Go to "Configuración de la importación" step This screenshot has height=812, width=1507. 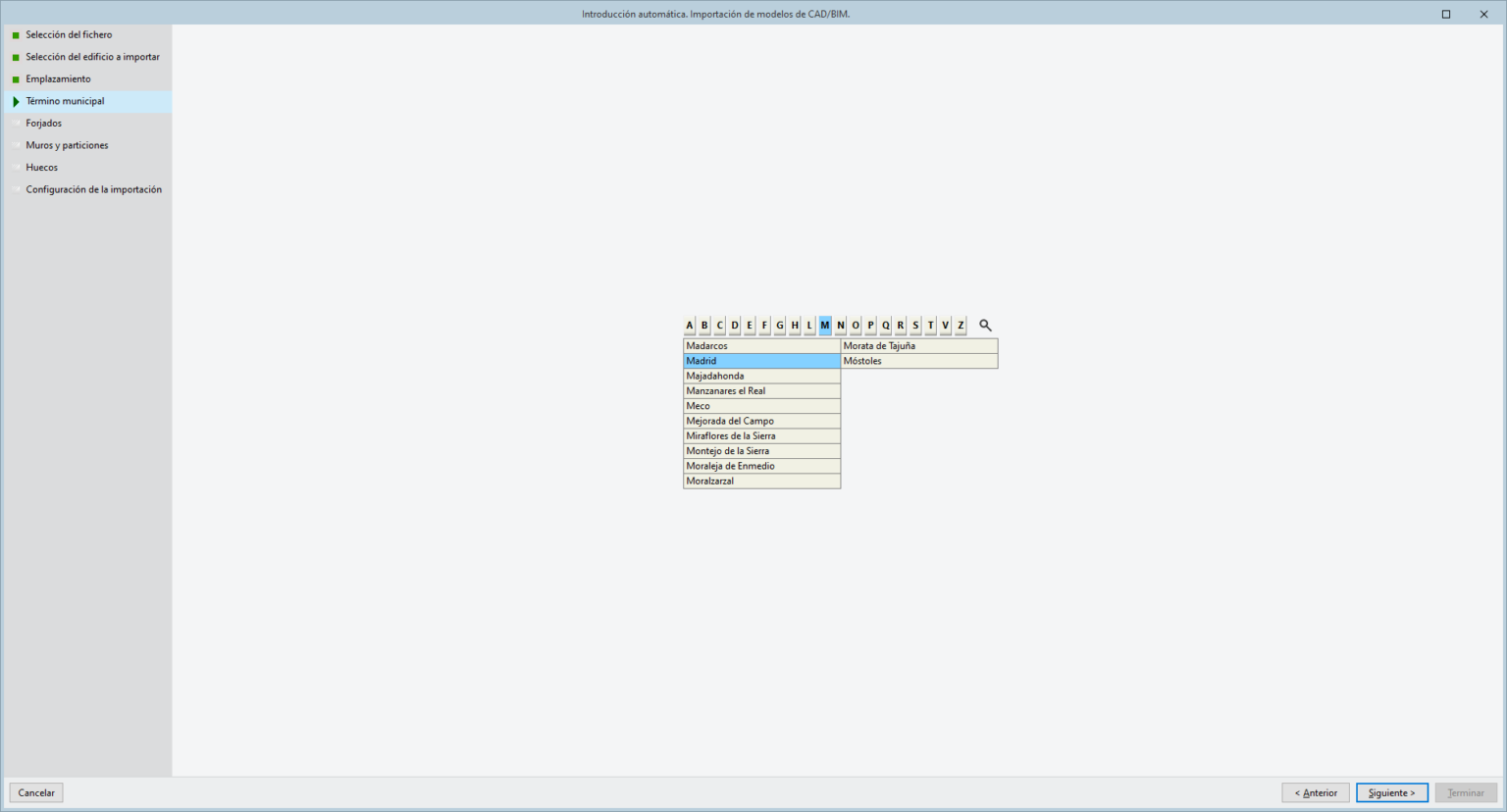[x=94, y=188]
